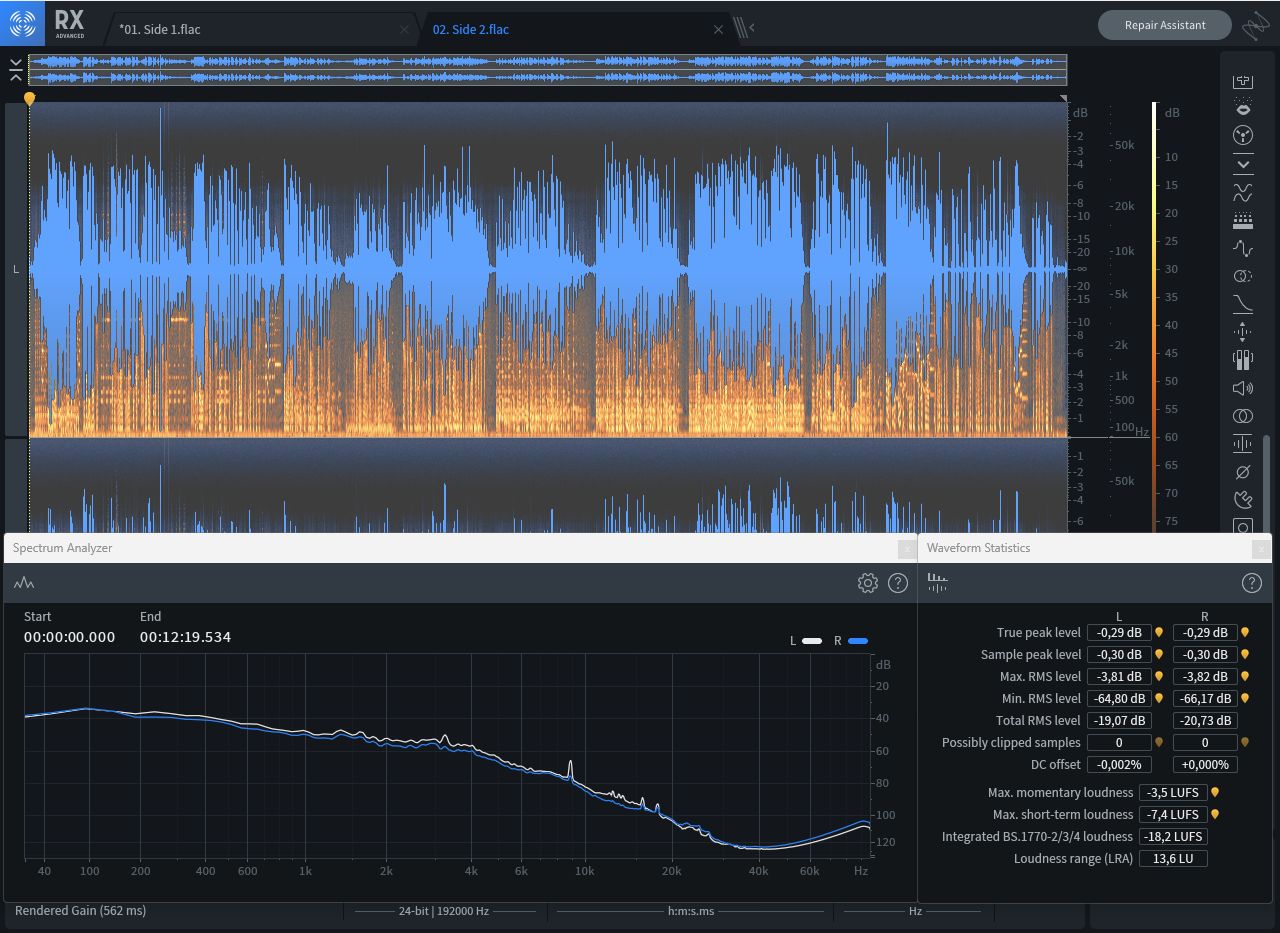Open Spectrum Analyzer settings gear
The image size is (1280, 933).
pos(867,583)
